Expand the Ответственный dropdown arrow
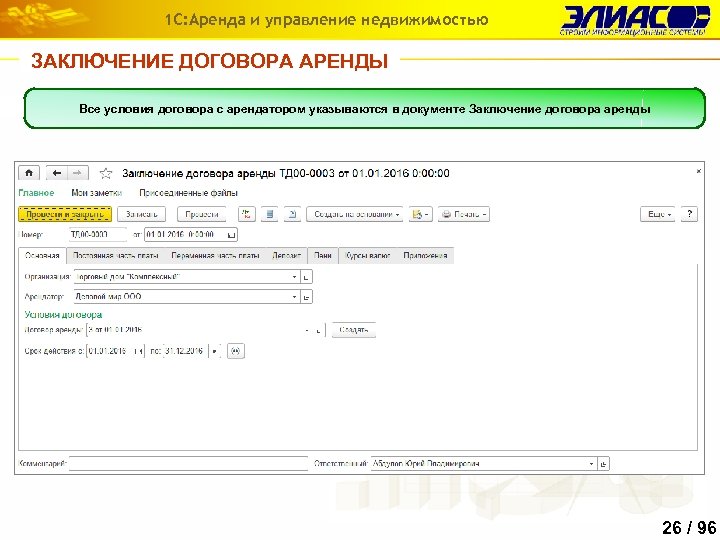 coord(591,464)
